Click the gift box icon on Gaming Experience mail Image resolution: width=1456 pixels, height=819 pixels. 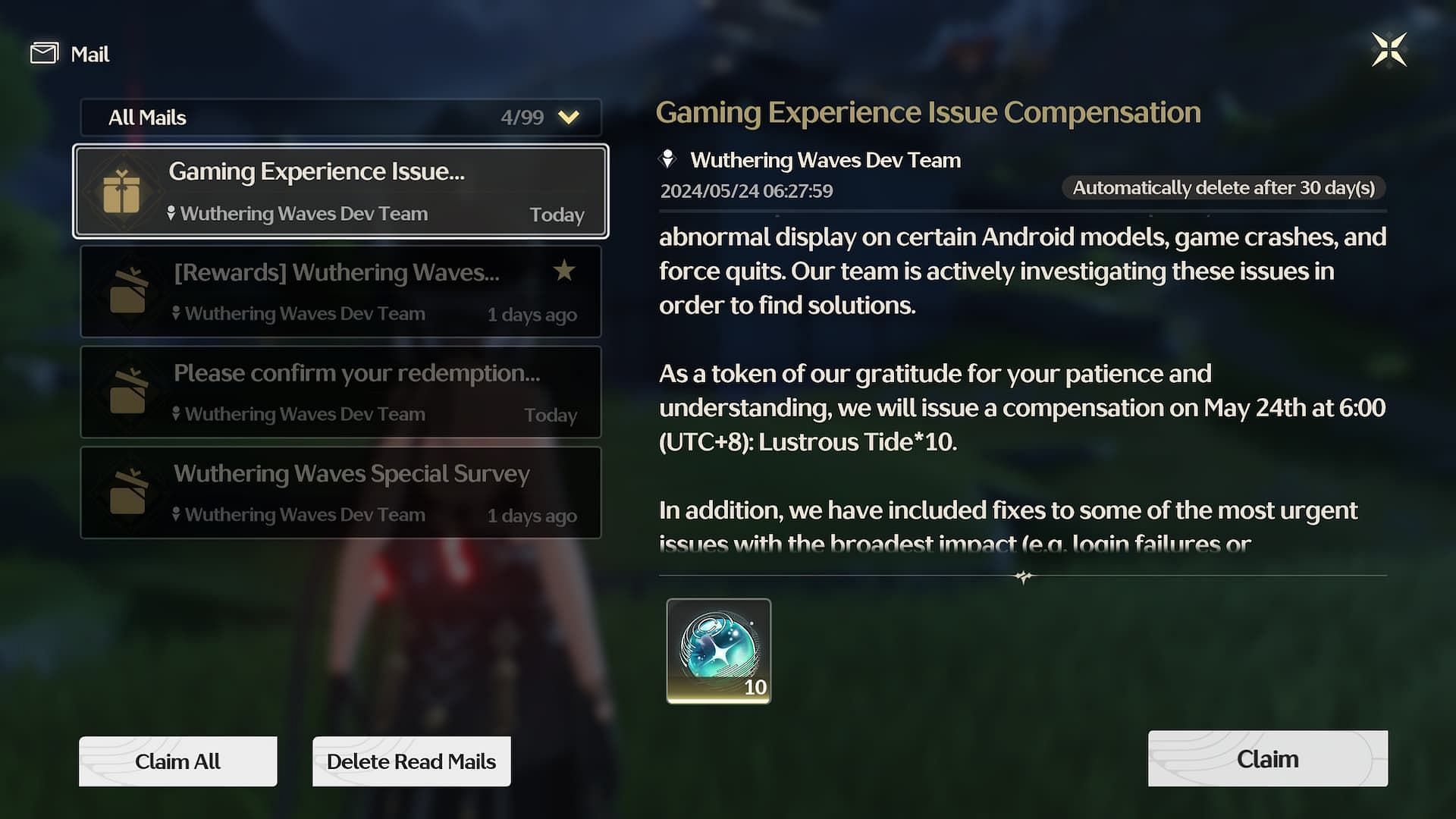pos(123,192)
